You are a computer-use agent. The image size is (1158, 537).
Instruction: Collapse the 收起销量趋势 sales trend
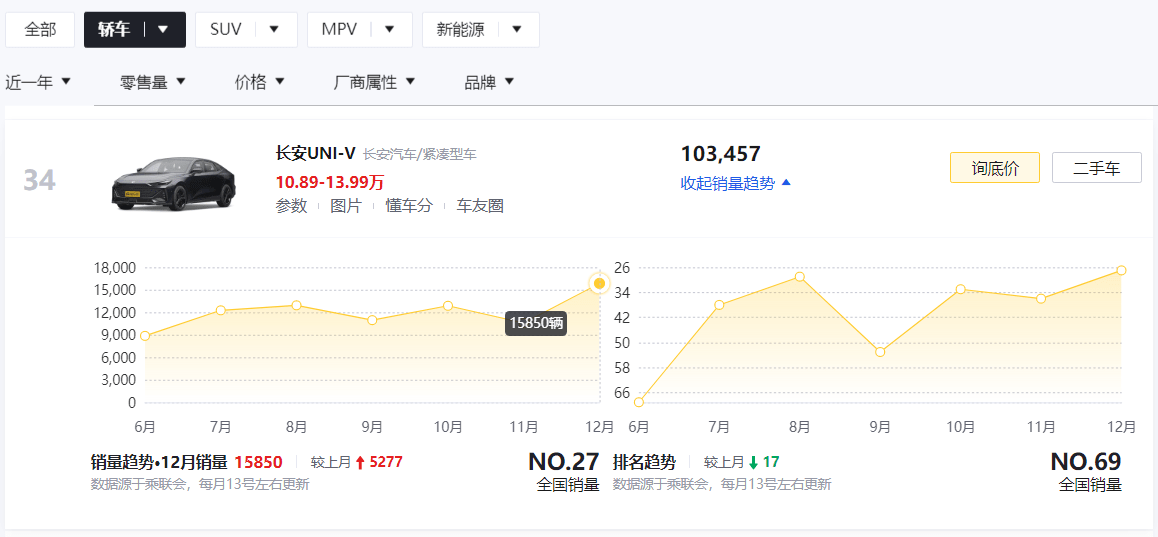[735, 183]
